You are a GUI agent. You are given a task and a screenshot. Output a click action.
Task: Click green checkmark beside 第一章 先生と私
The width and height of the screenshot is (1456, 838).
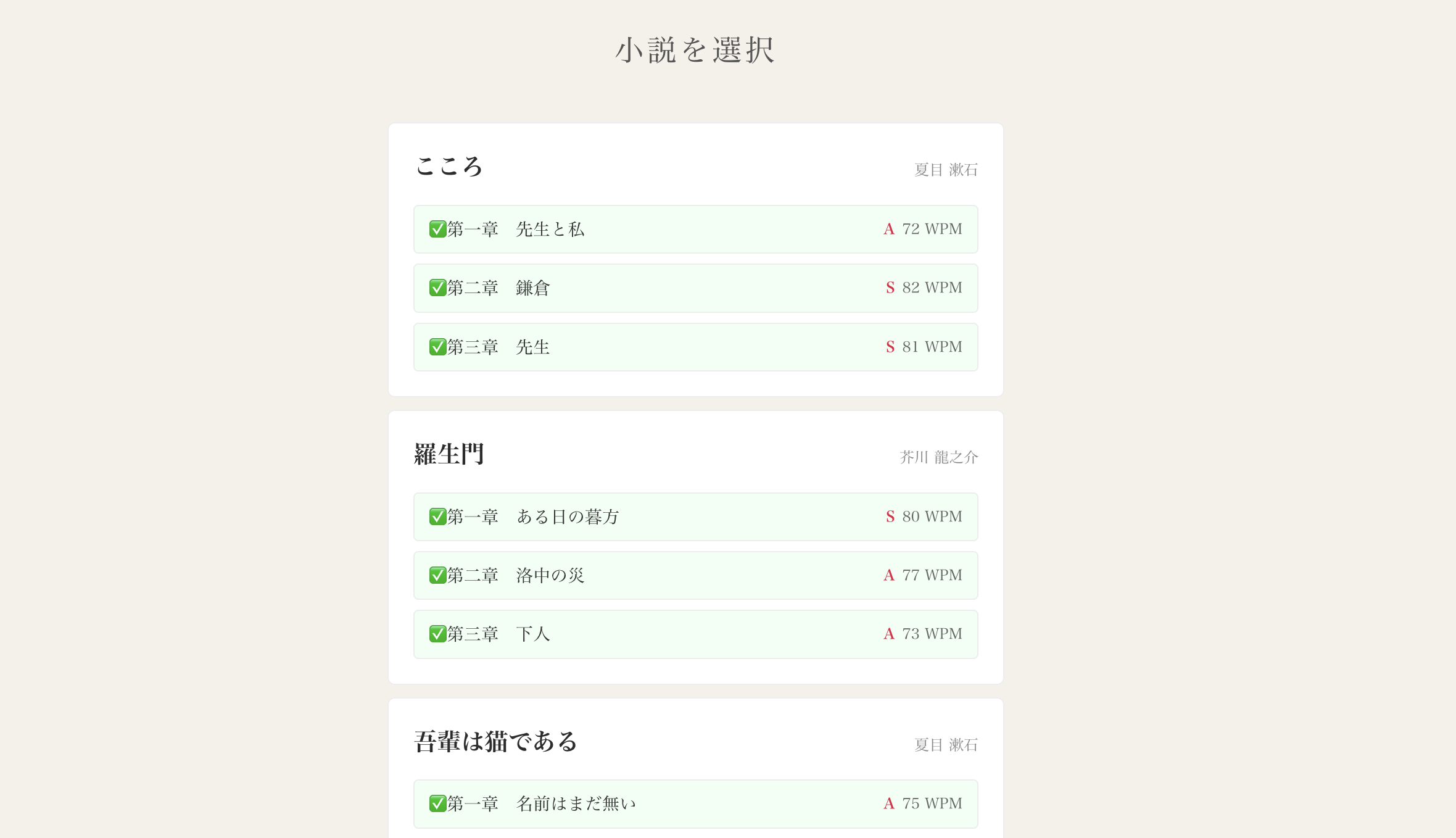437,229
